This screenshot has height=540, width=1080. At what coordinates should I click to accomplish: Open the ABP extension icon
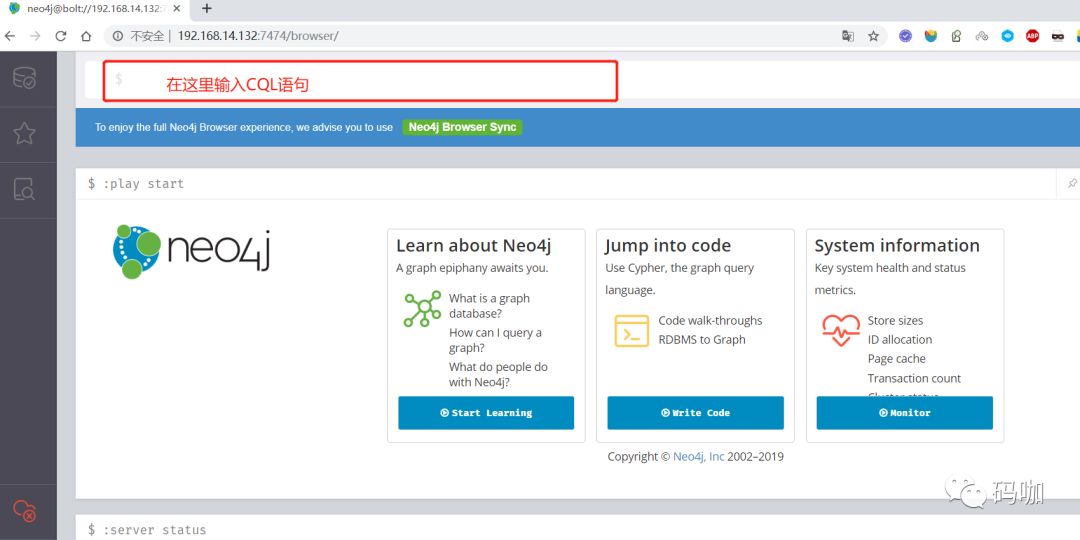pyautogui.click(x=1032, y=36)
